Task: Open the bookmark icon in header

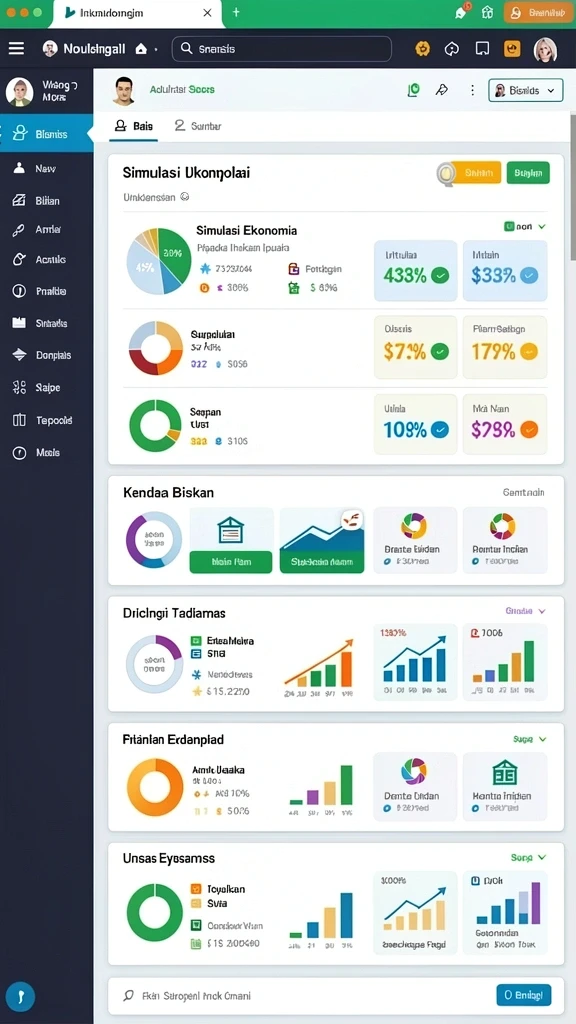Action: coord(483,48)
